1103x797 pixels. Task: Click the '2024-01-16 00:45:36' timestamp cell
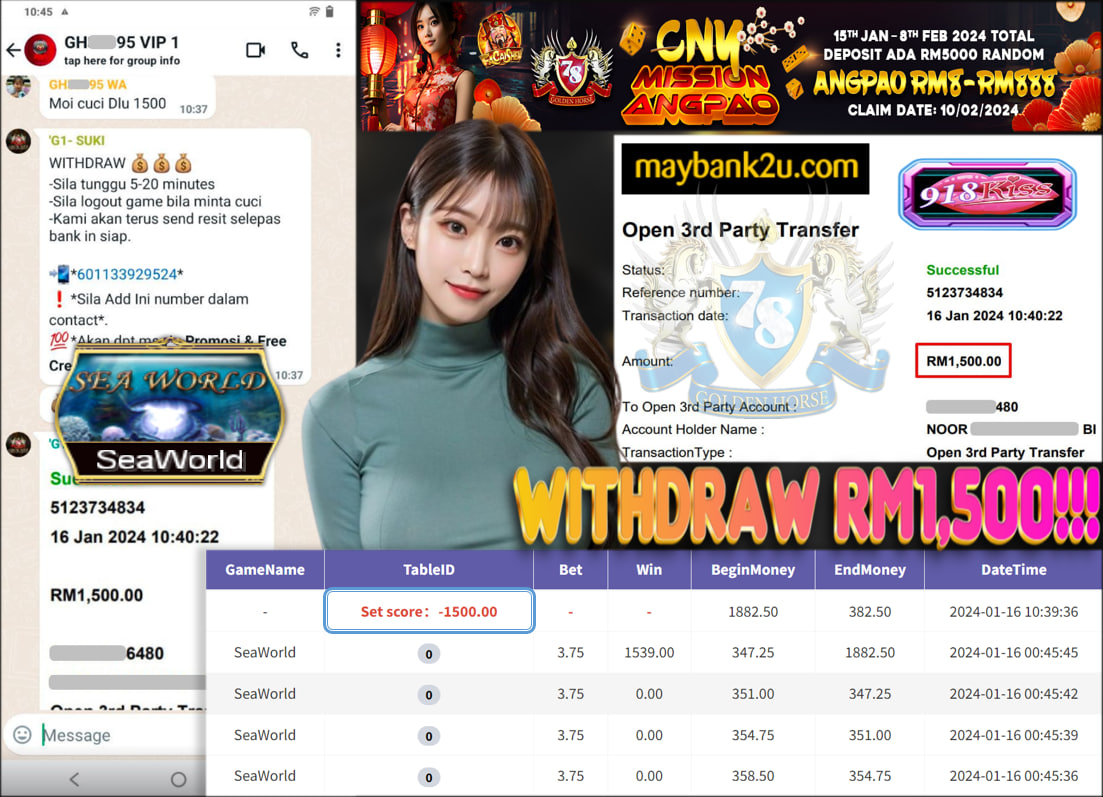point(1014,776)
